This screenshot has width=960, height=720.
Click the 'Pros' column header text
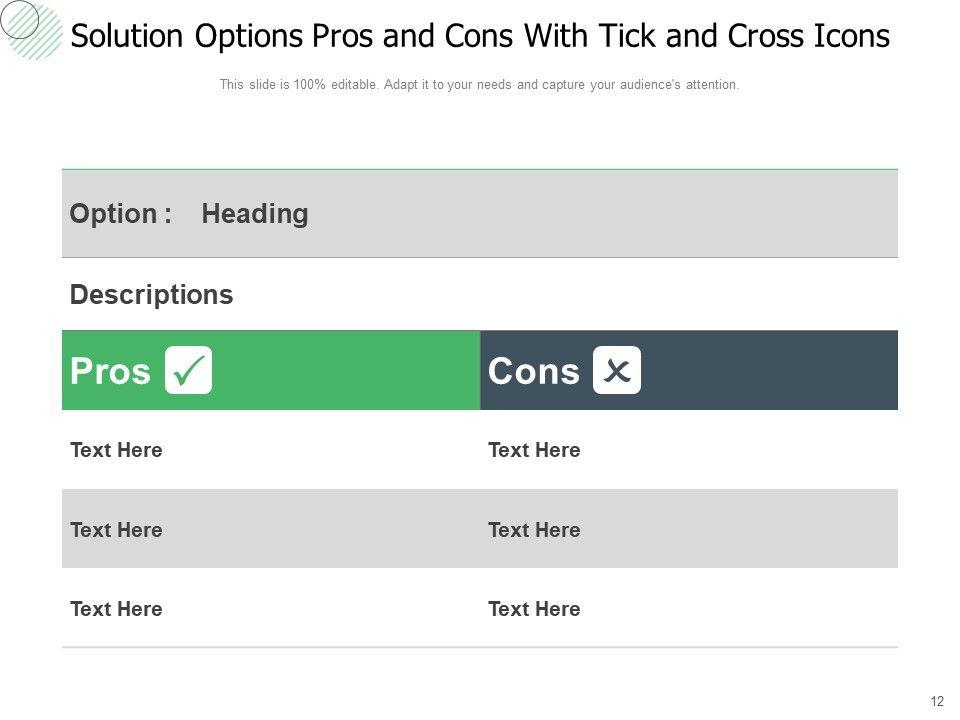pos(110,371)
